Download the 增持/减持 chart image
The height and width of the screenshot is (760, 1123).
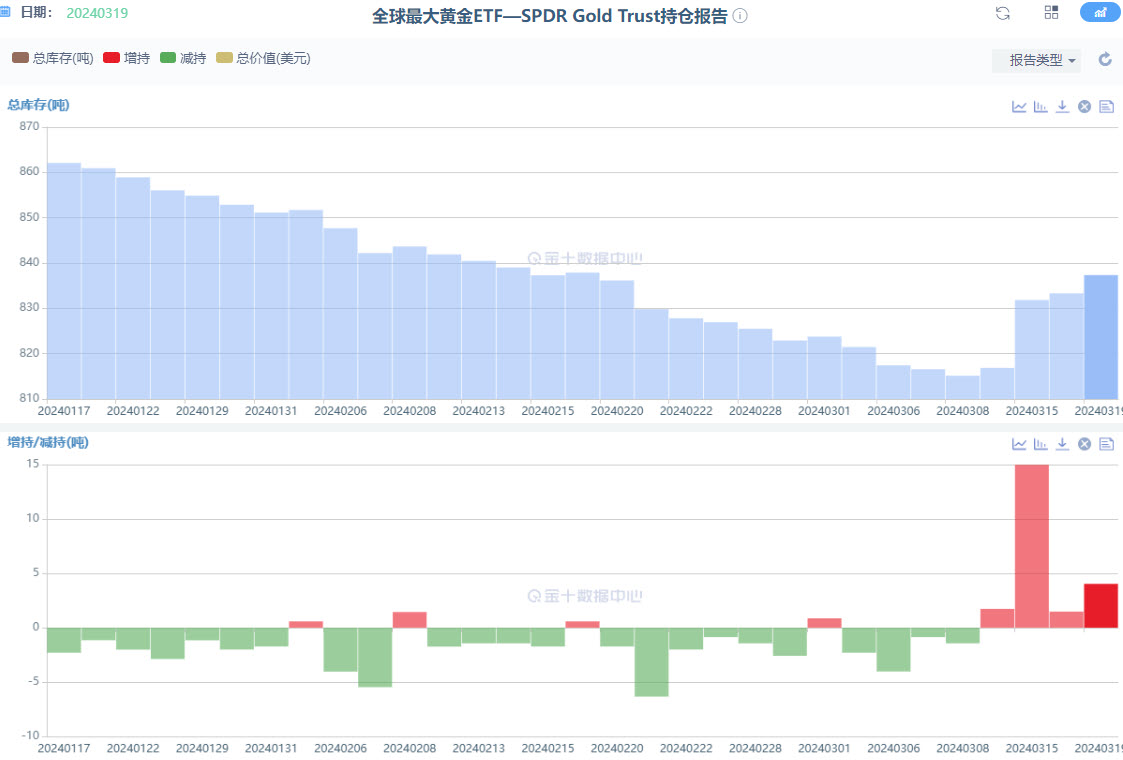(x=1062, y=444)
